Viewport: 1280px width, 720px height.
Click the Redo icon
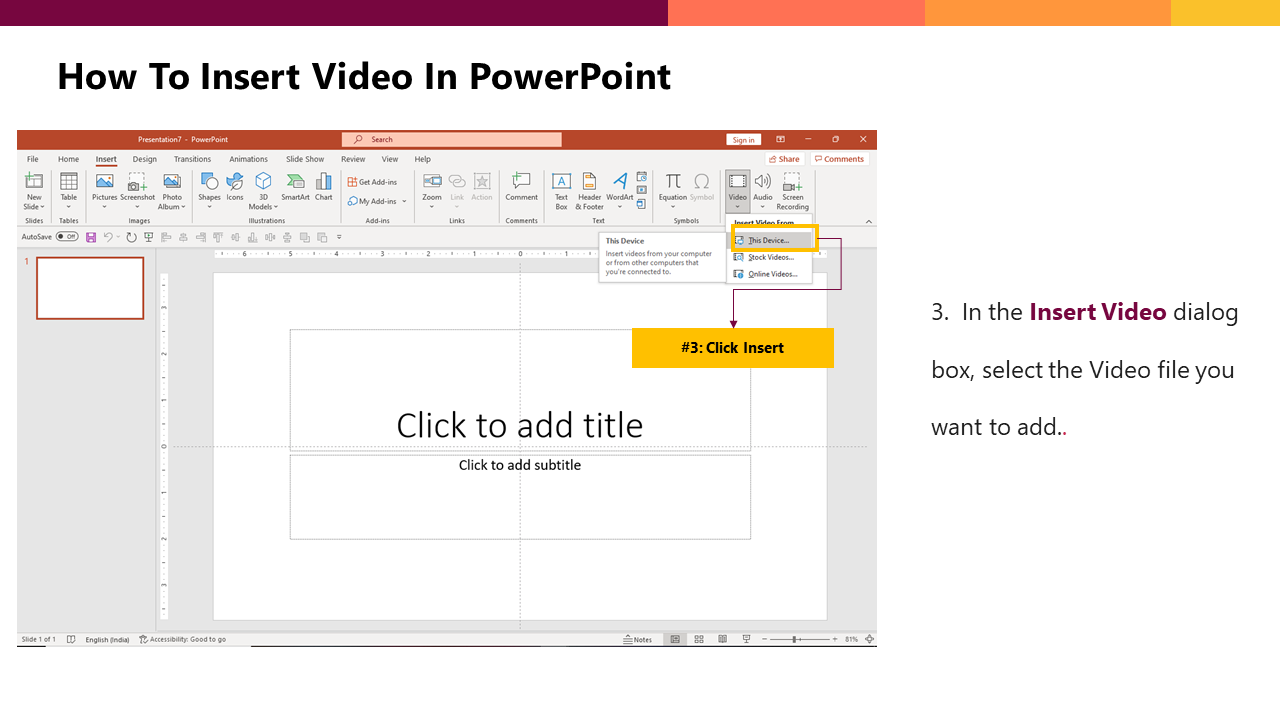point(131,237)
